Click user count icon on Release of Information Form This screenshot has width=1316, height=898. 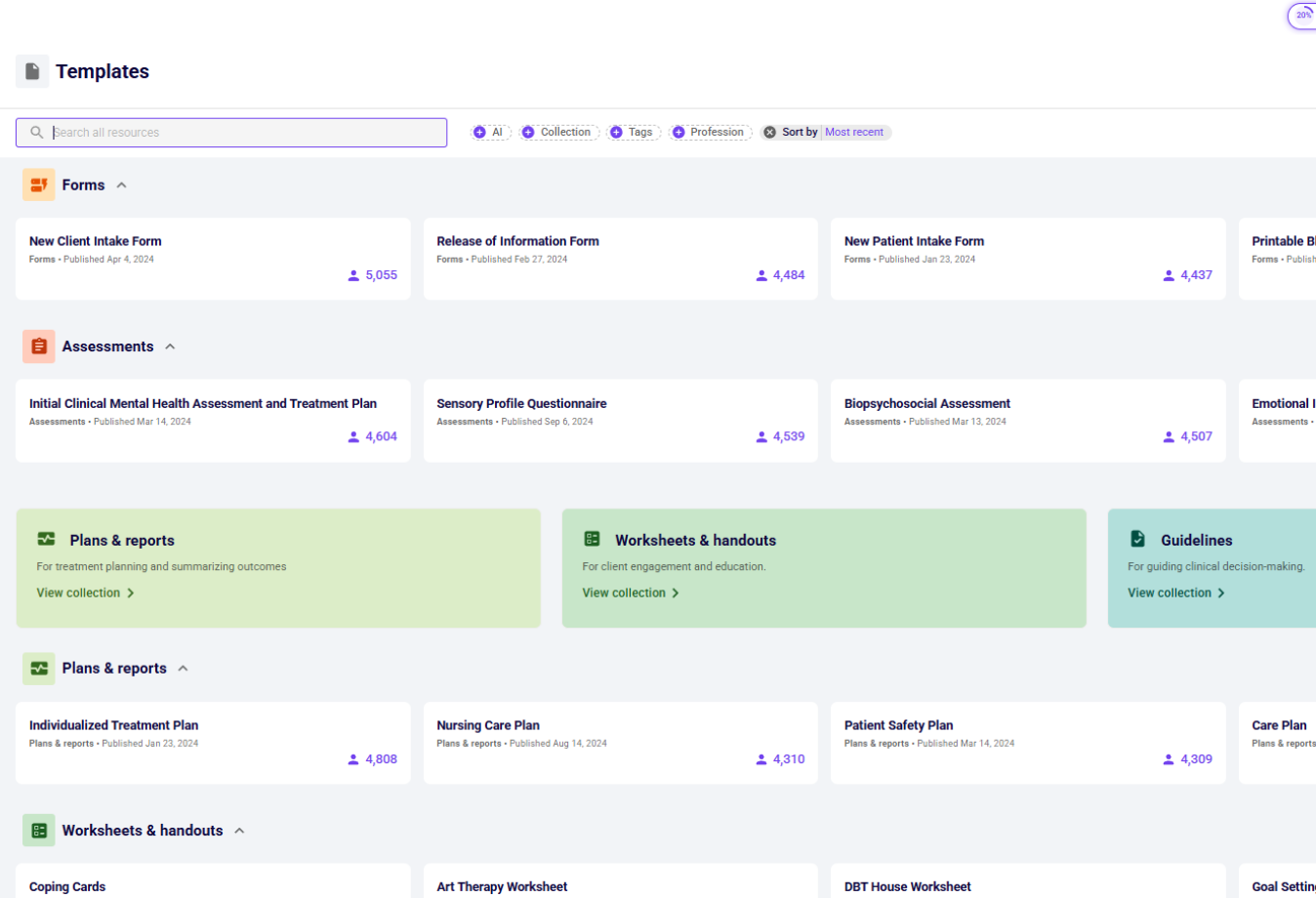coord(761,276)
